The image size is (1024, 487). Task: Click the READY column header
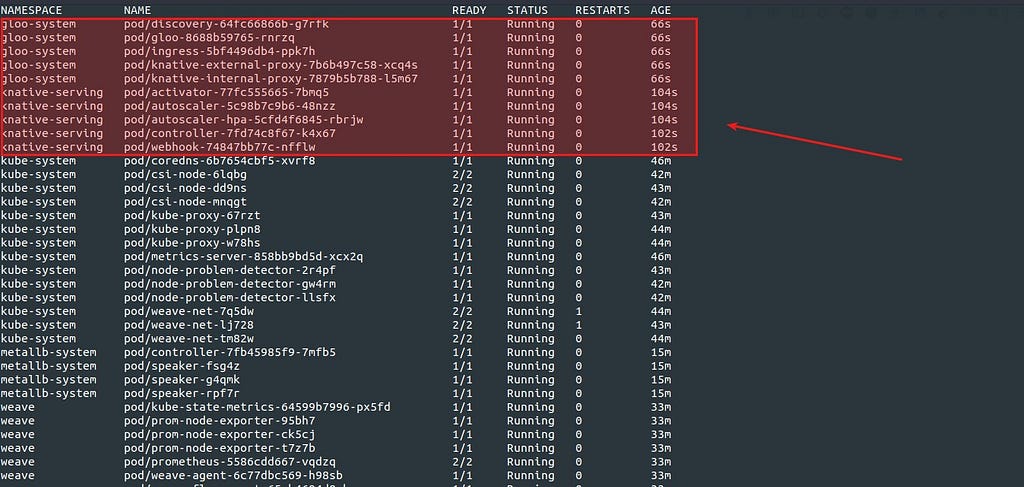469,10
